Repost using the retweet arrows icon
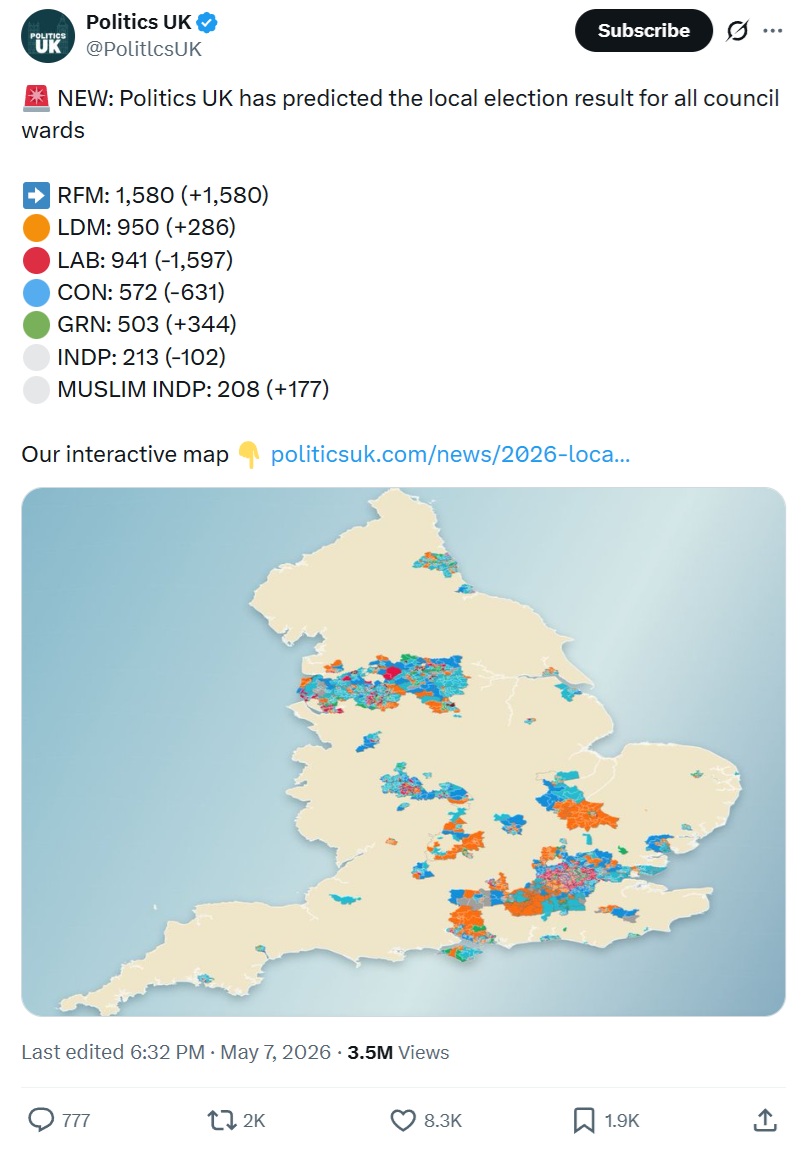 click(221, 1120)
